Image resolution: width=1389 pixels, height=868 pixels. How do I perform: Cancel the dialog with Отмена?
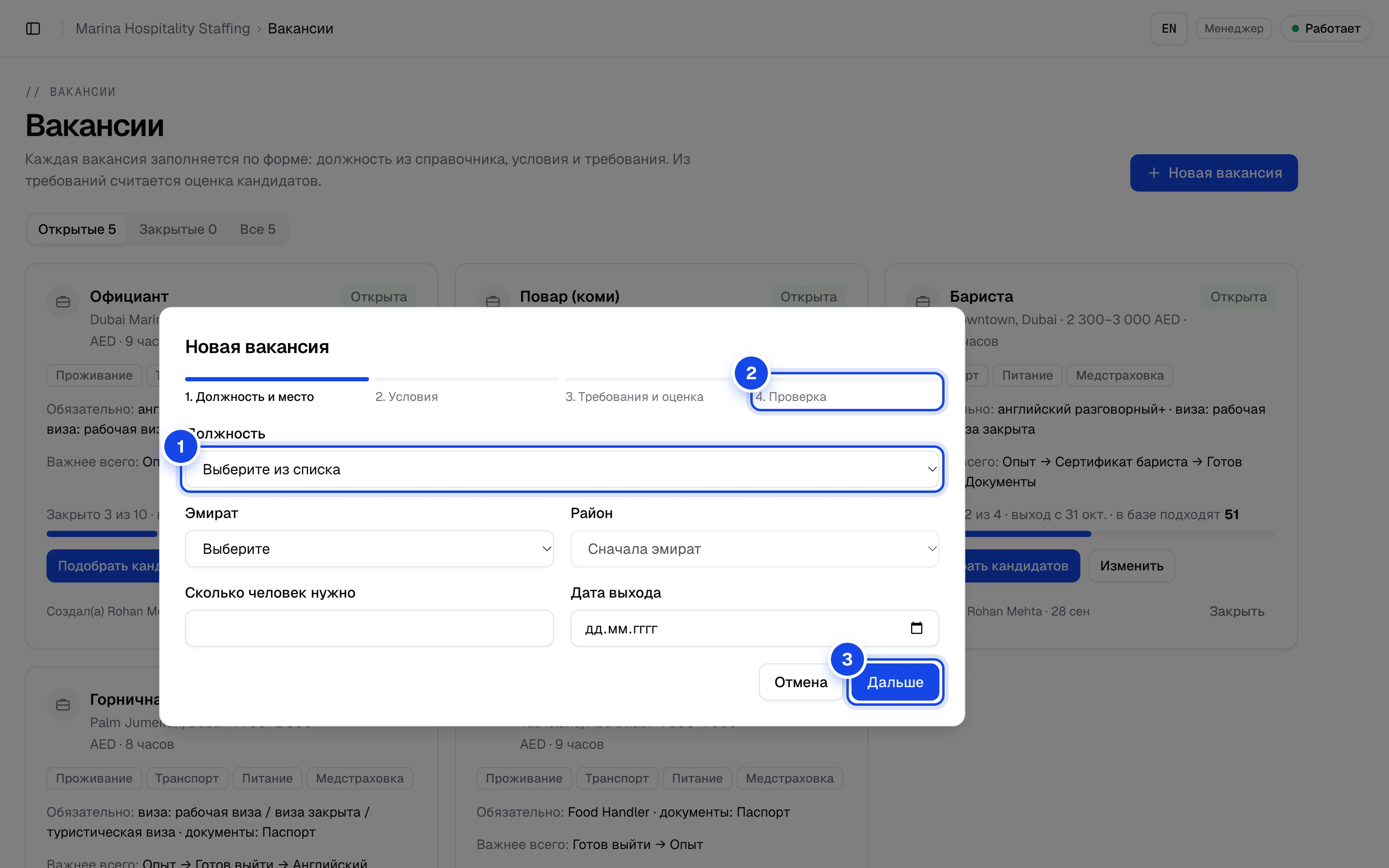tap(801, 682)
